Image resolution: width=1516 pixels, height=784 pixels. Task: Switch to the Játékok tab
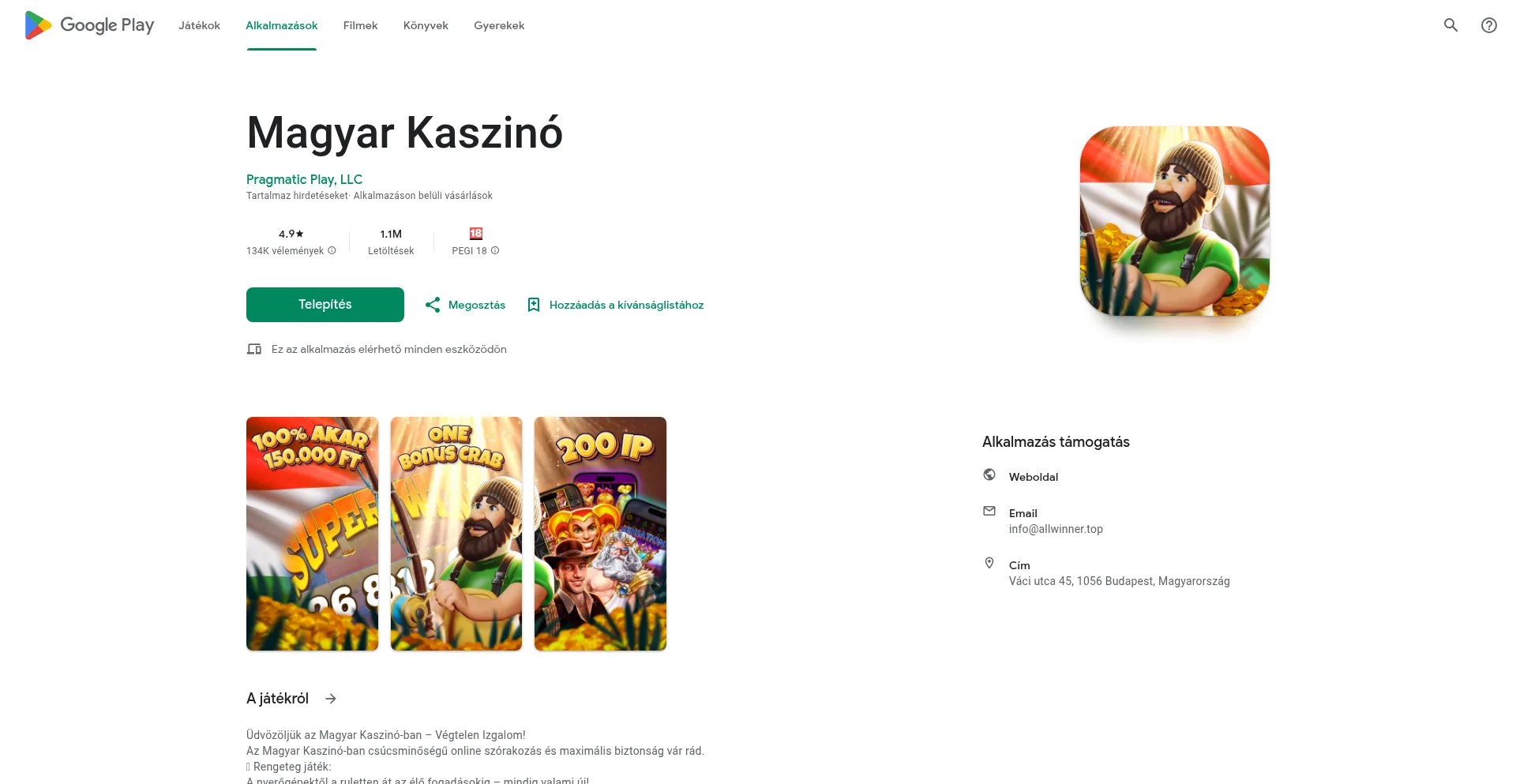click(x=199, y=25)
